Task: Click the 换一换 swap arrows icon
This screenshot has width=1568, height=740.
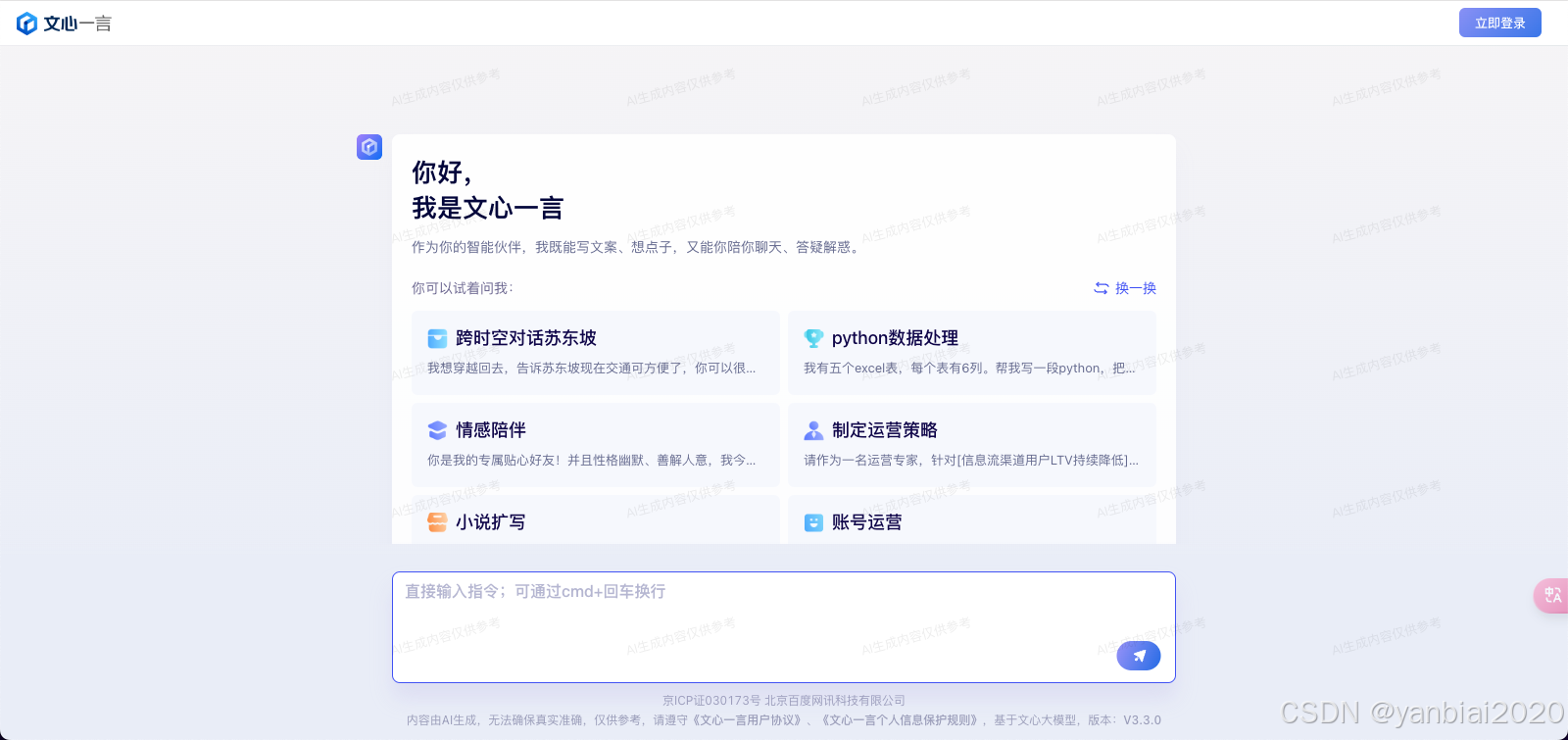Action: [x=1102, y=288]
